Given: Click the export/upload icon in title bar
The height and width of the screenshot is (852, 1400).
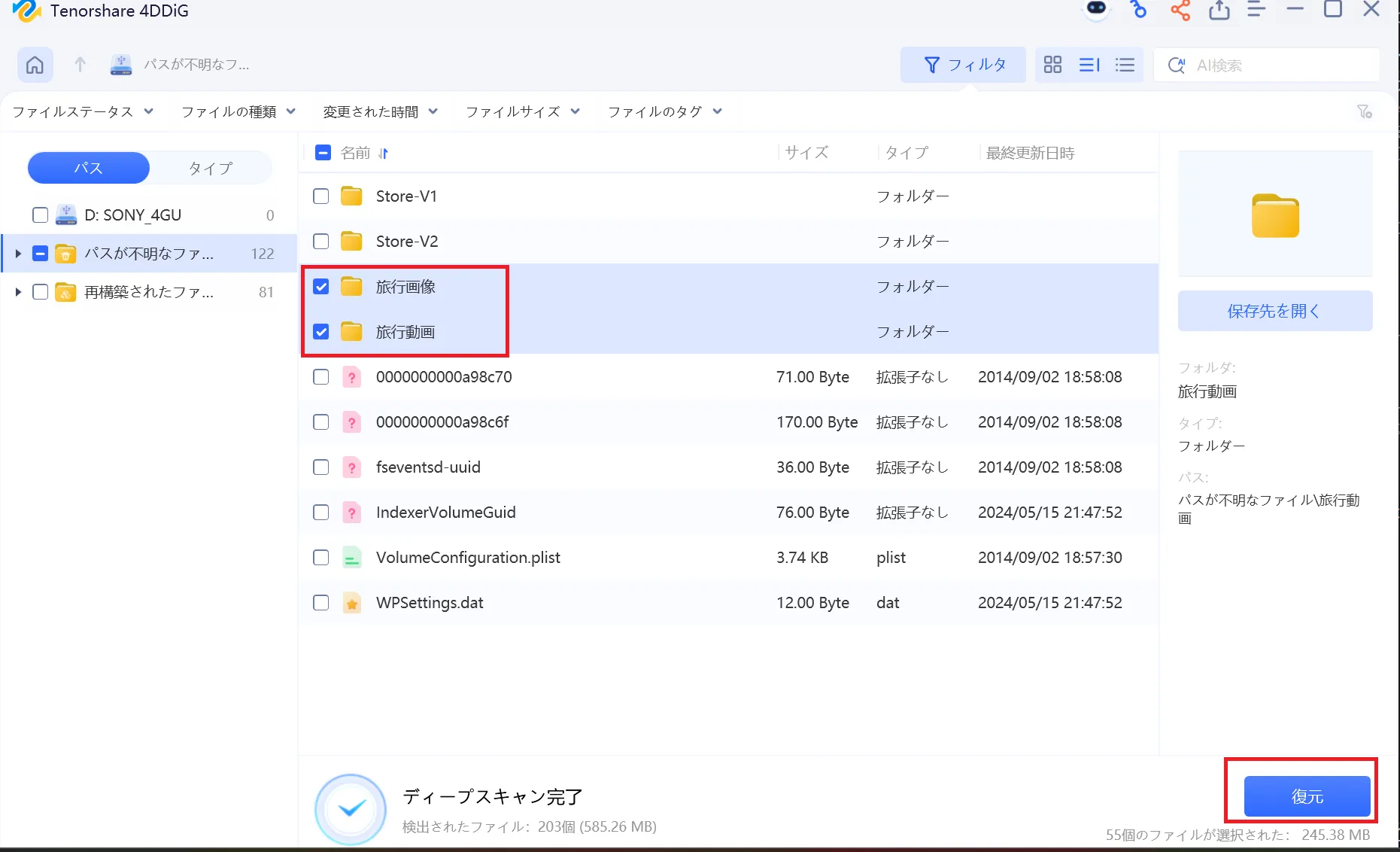Looking at the screenshot, I should tap(1219, 11).
